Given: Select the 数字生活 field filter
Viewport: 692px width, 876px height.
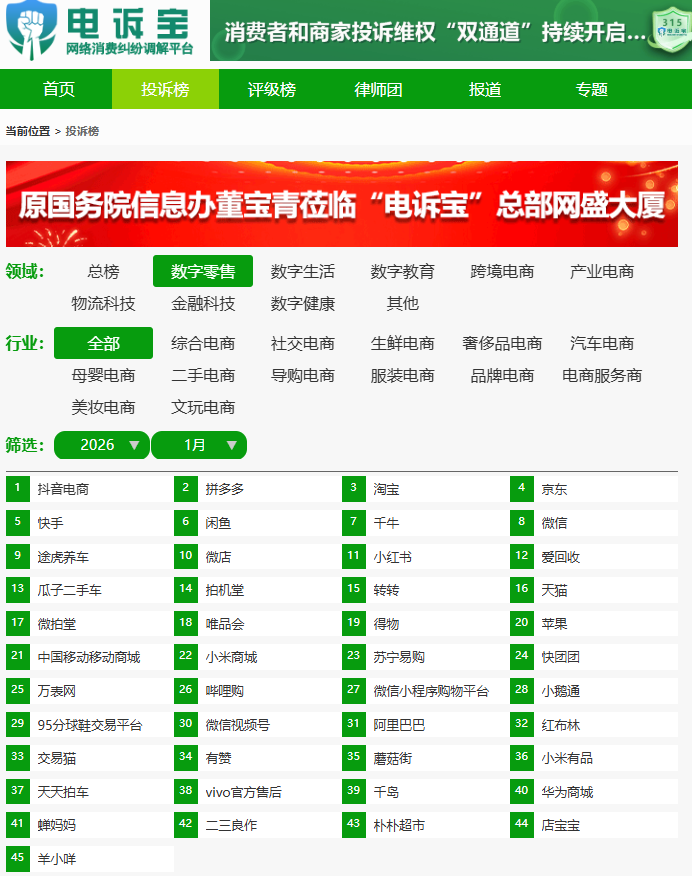Looking at the screenshot, I should pyautogui.click(x=303, y=271).
